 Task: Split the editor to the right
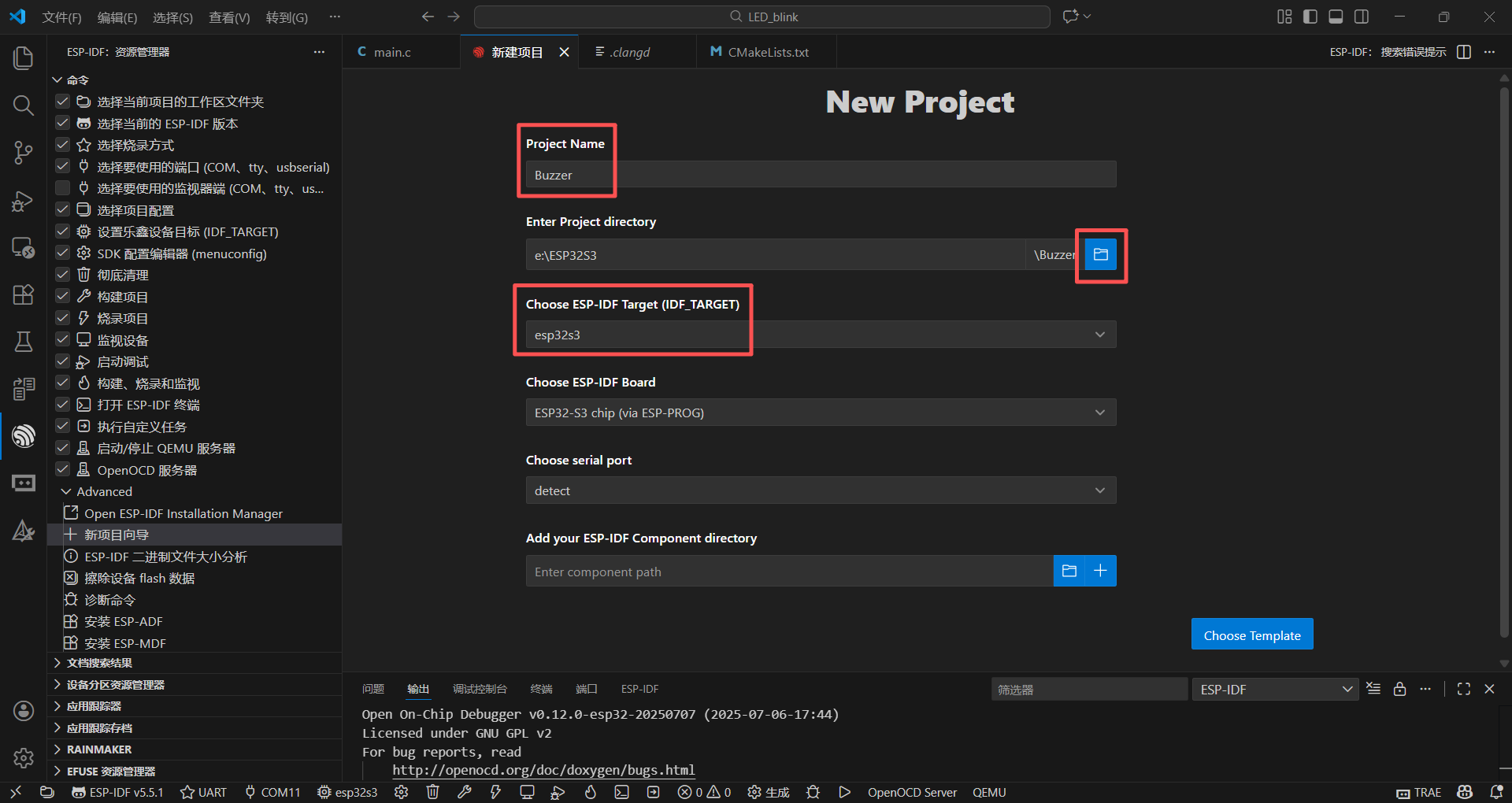point(1464,52)
